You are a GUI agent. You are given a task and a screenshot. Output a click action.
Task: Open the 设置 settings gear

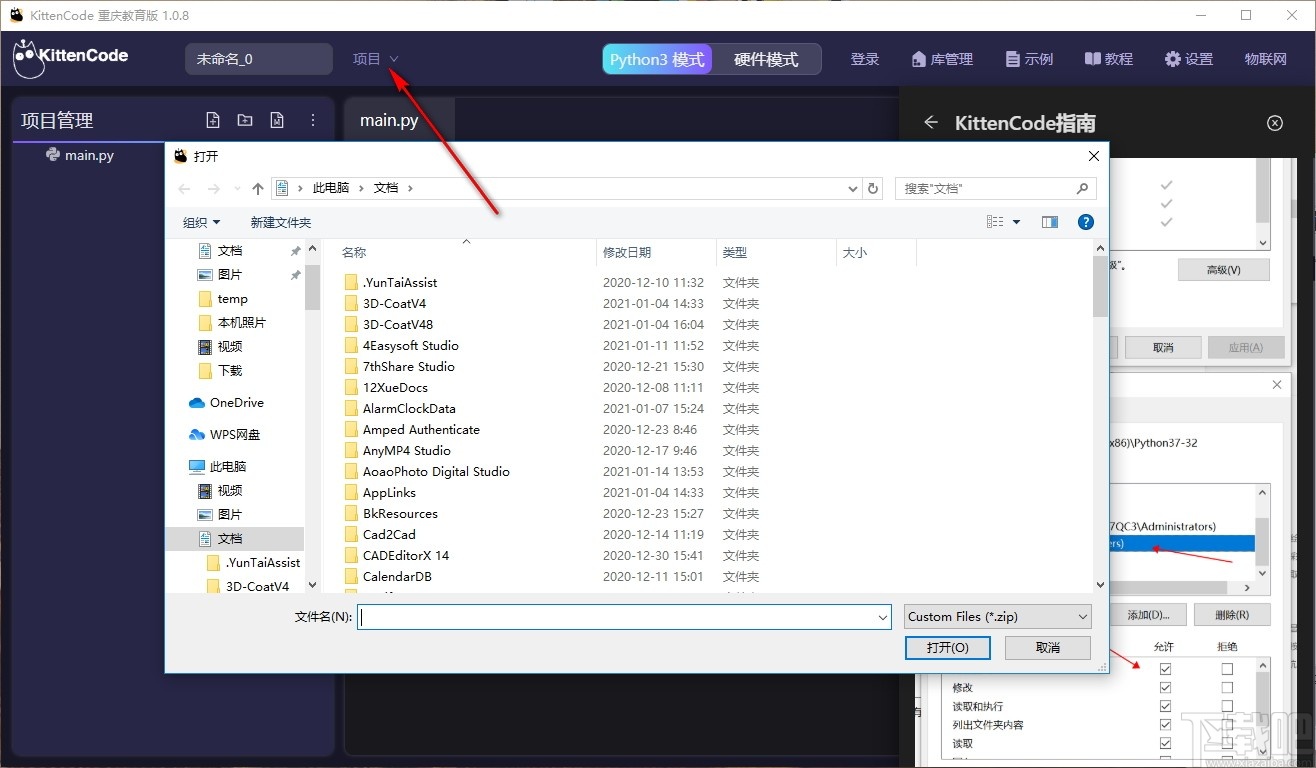[x=1188, y=59]
